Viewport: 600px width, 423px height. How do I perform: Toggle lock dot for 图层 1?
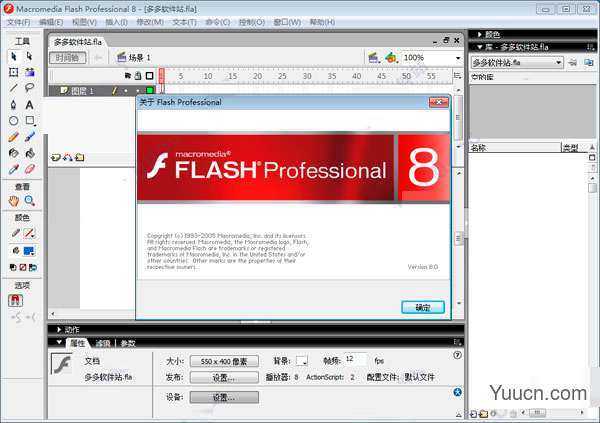(138, 91)
